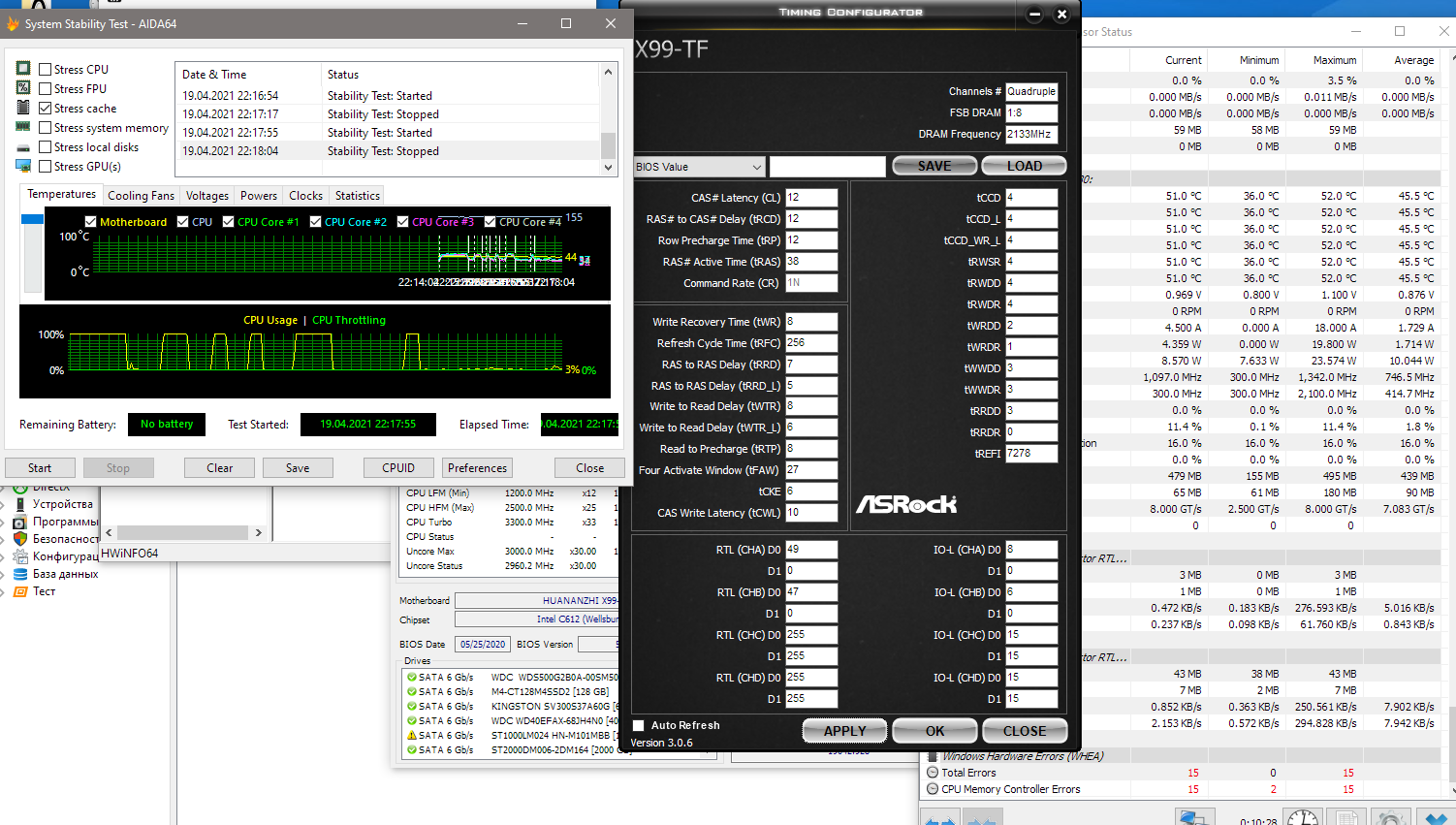Click the clock icon in HWiNFO sensor toolbar
Viewport: 1456px width, 825px height.
(1303, 818)
